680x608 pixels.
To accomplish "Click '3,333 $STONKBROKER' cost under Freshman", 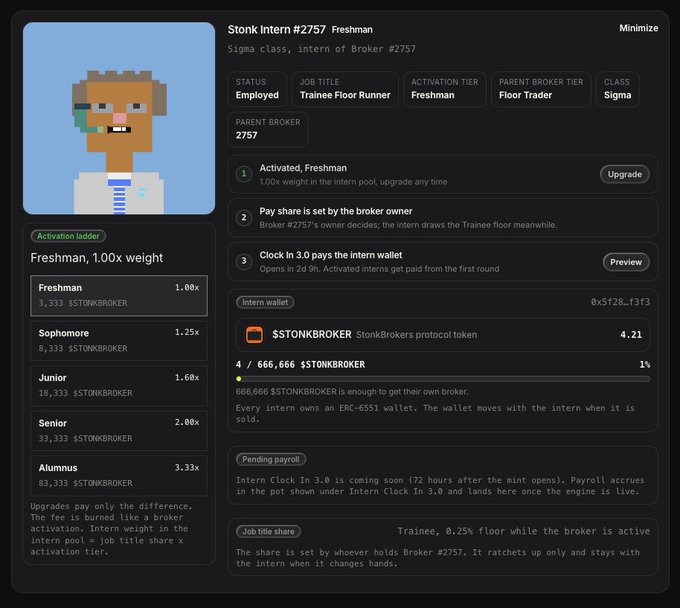I will [83, 303].
